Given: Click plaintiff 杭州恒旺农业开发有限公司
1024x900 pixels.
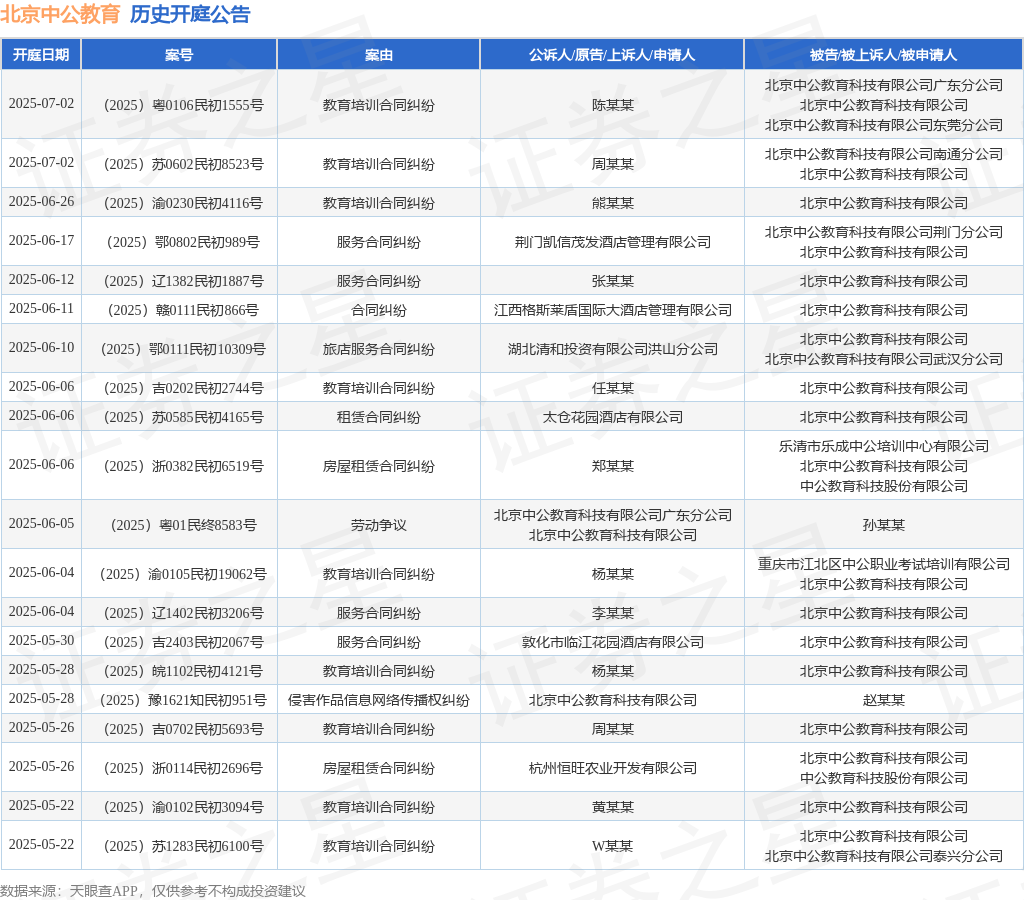Looking at the screenshot, I should (613, 768).
